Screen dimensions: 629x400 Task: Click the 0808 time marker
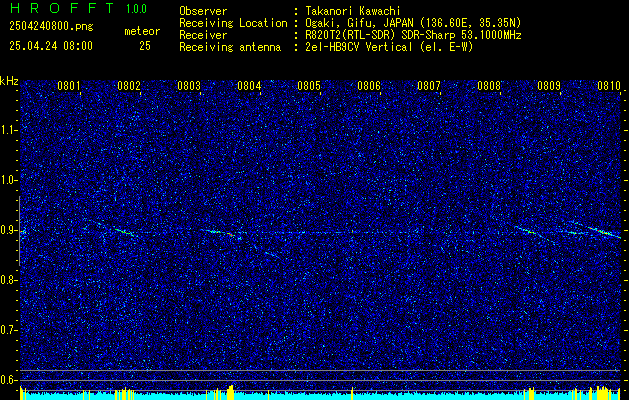[x=489, y=86]
